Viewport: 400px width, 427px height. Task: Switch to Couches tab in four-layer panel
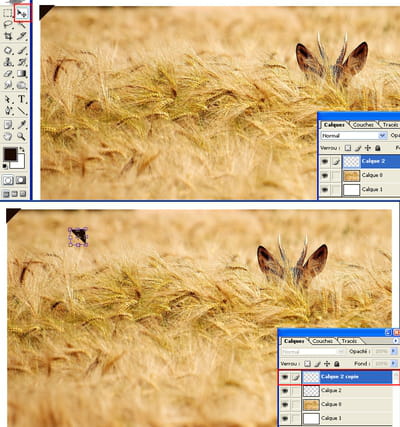click(323, 341)
